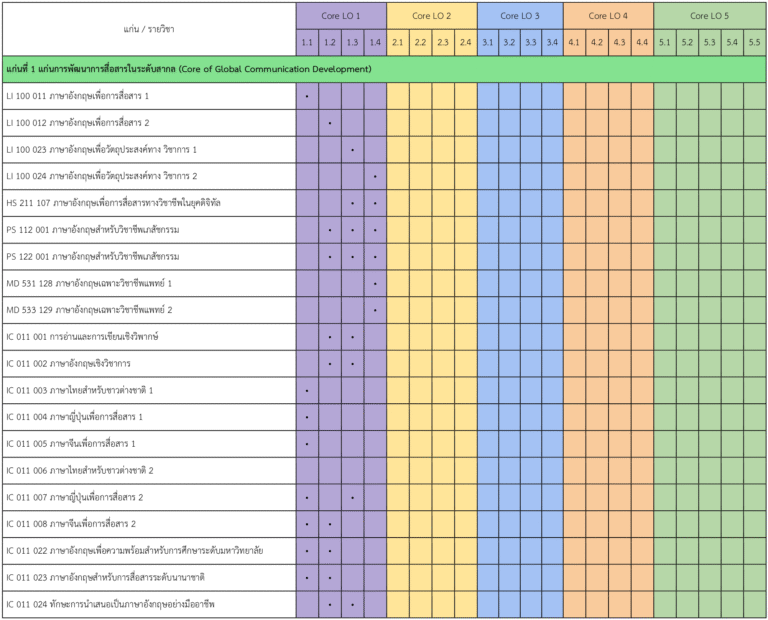Click the Core LO 3 column header
768x620 pixels.
click(x=520, y=16)
